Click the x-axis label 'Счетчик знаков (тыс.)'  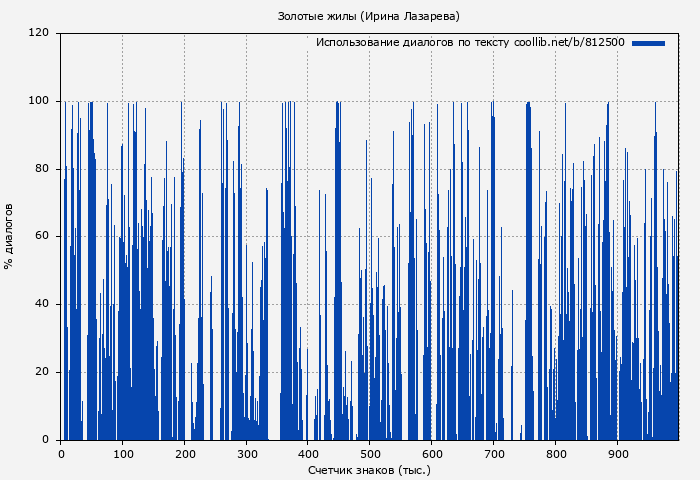tap(369, 469)
